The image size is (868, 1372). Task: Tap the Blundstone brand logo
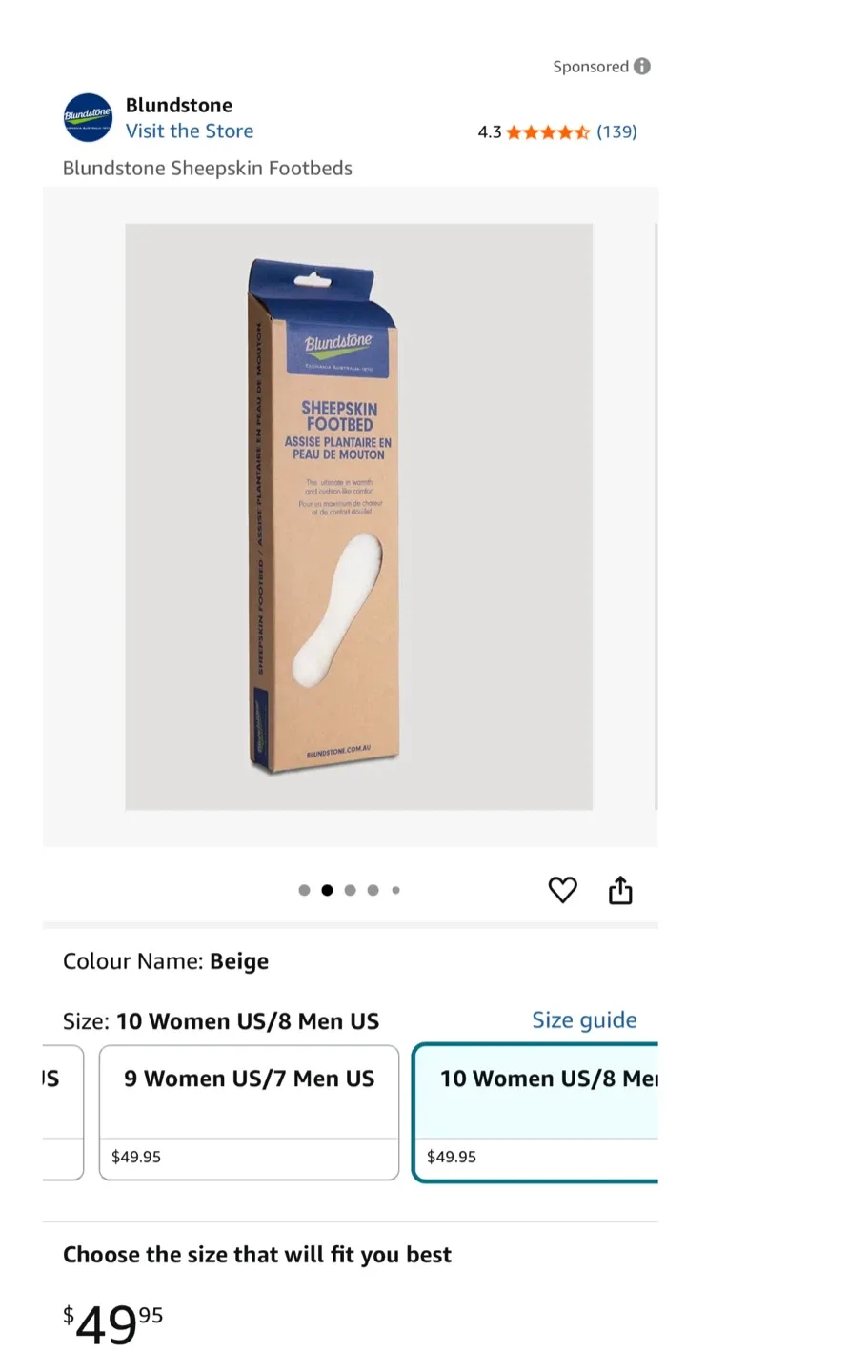[88, 117]
